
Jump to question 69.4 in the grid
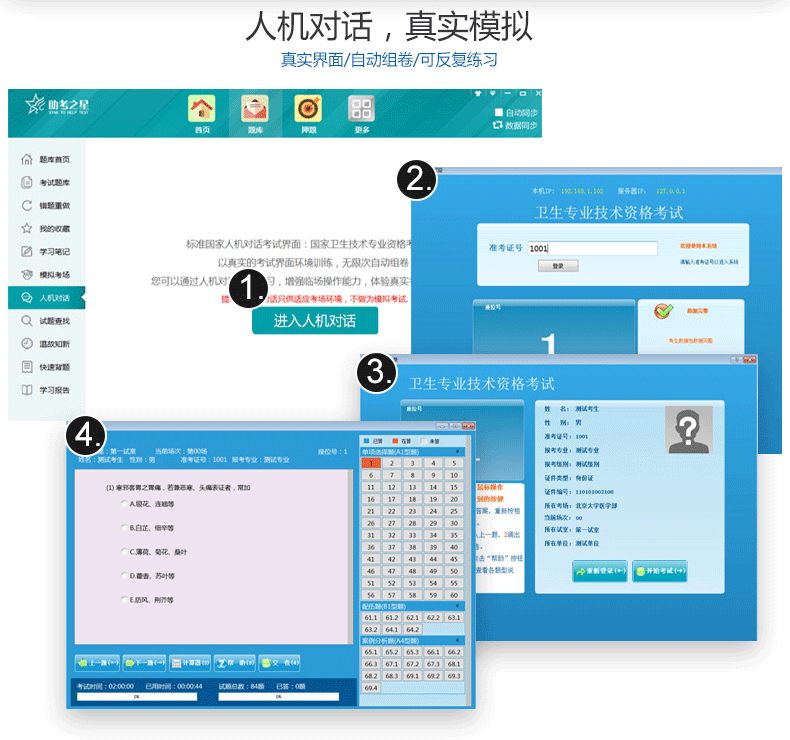pyautogui.click(x=371, y=688)
